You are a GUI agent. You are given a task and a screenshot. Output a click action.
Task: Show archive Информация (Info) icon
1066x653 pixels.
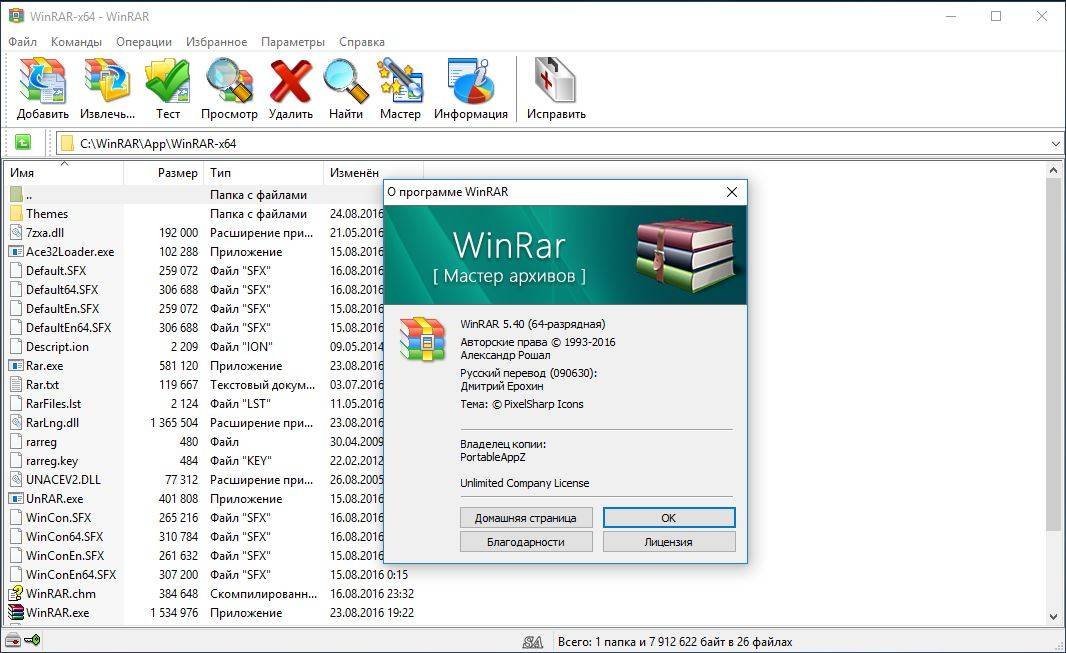point(470,81)
